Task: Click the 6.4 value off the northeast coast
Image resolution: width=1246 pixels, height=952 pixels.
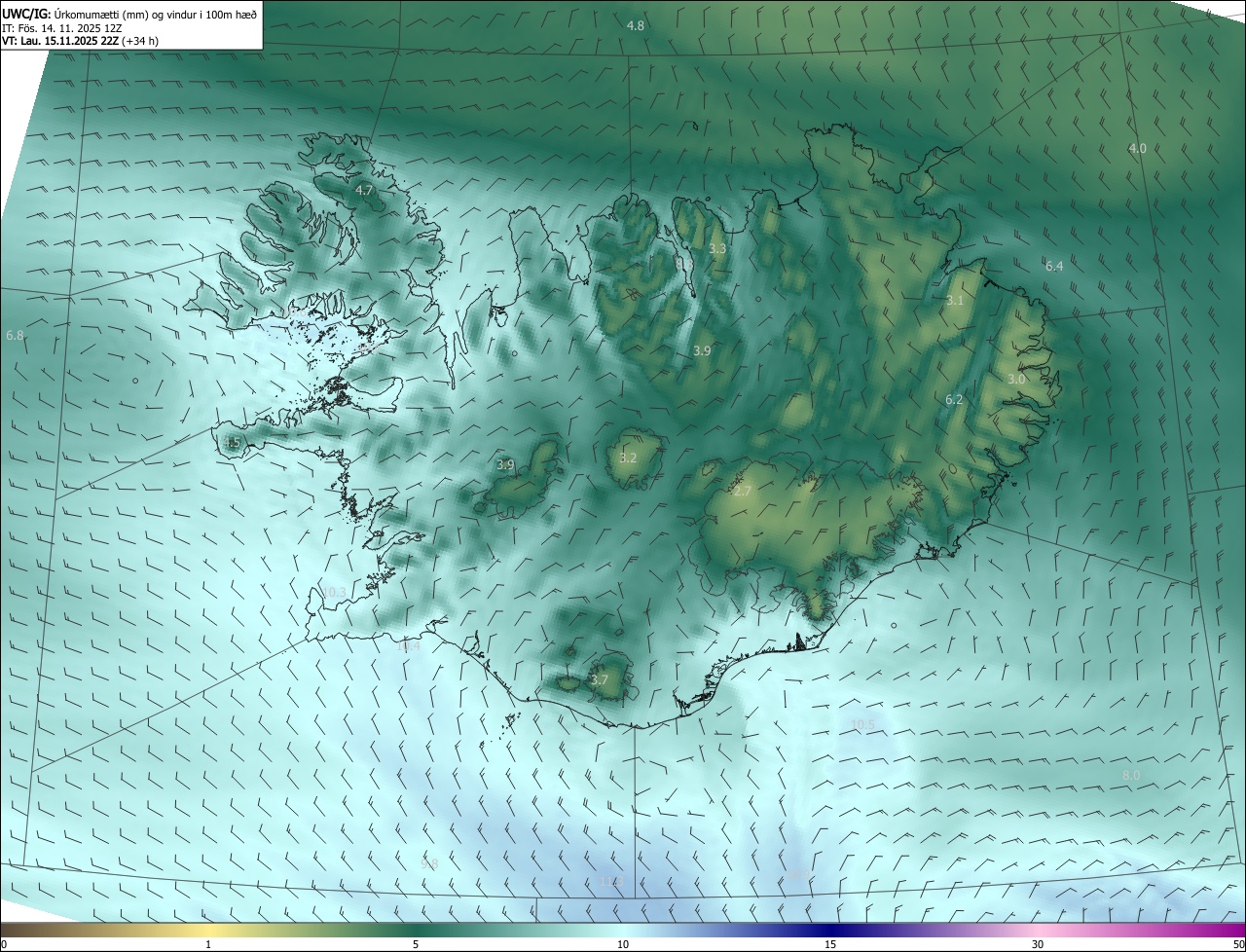Action: [1054, 266]
